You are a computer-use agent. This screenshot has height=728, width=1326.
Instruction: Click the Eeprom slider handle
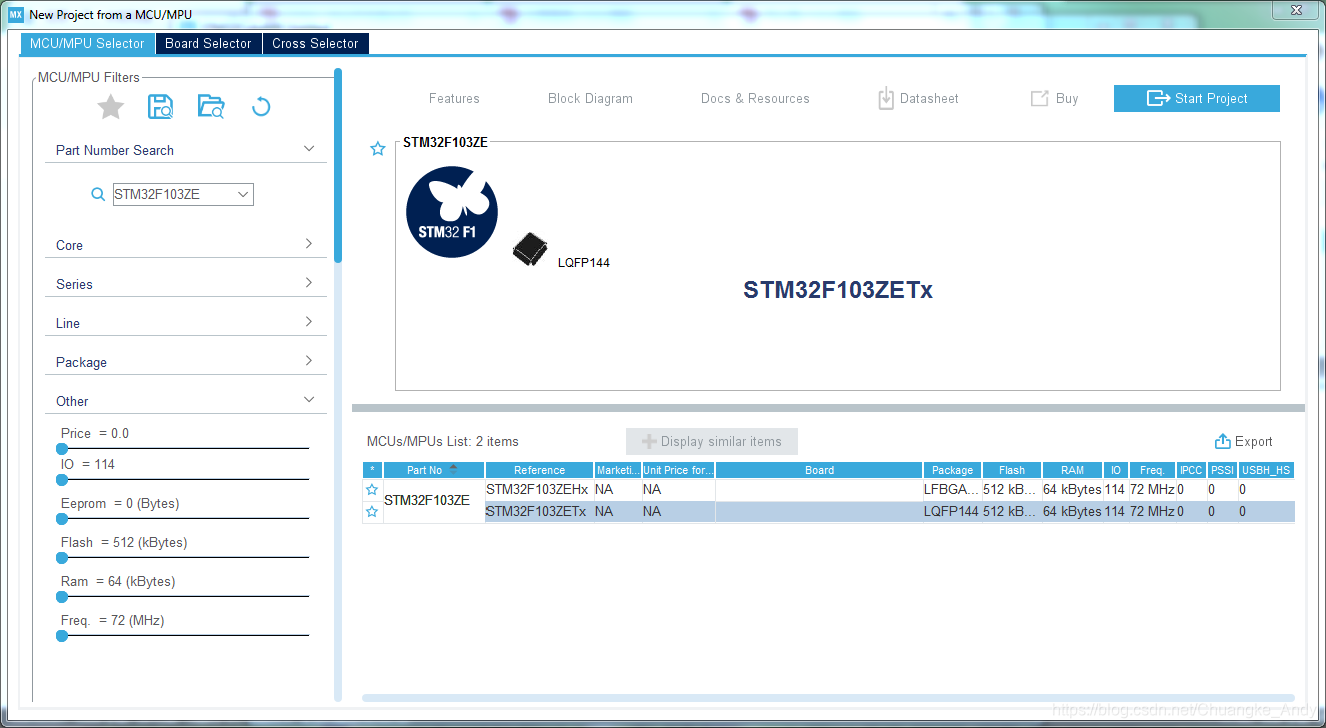62,519
